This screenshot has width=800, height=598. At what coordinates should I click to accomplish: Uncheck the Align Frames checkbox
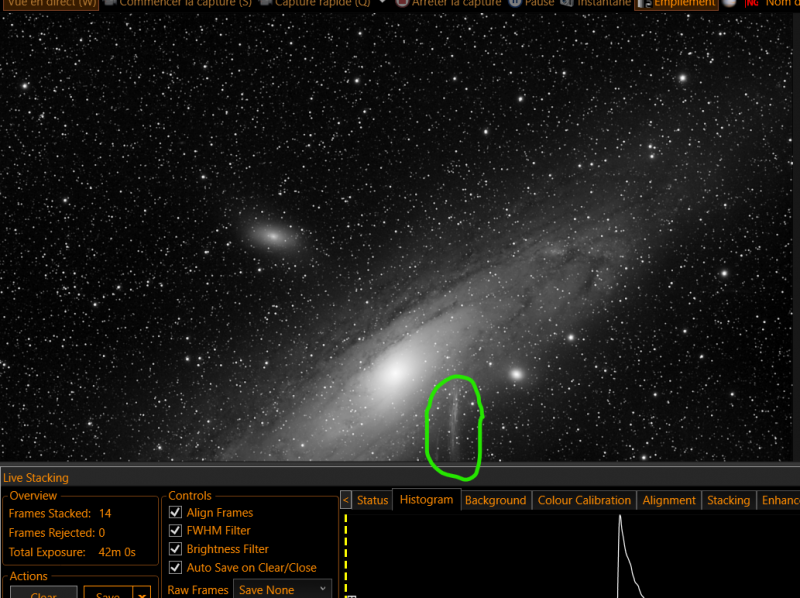pyautogui.click(x=176, y=512)
